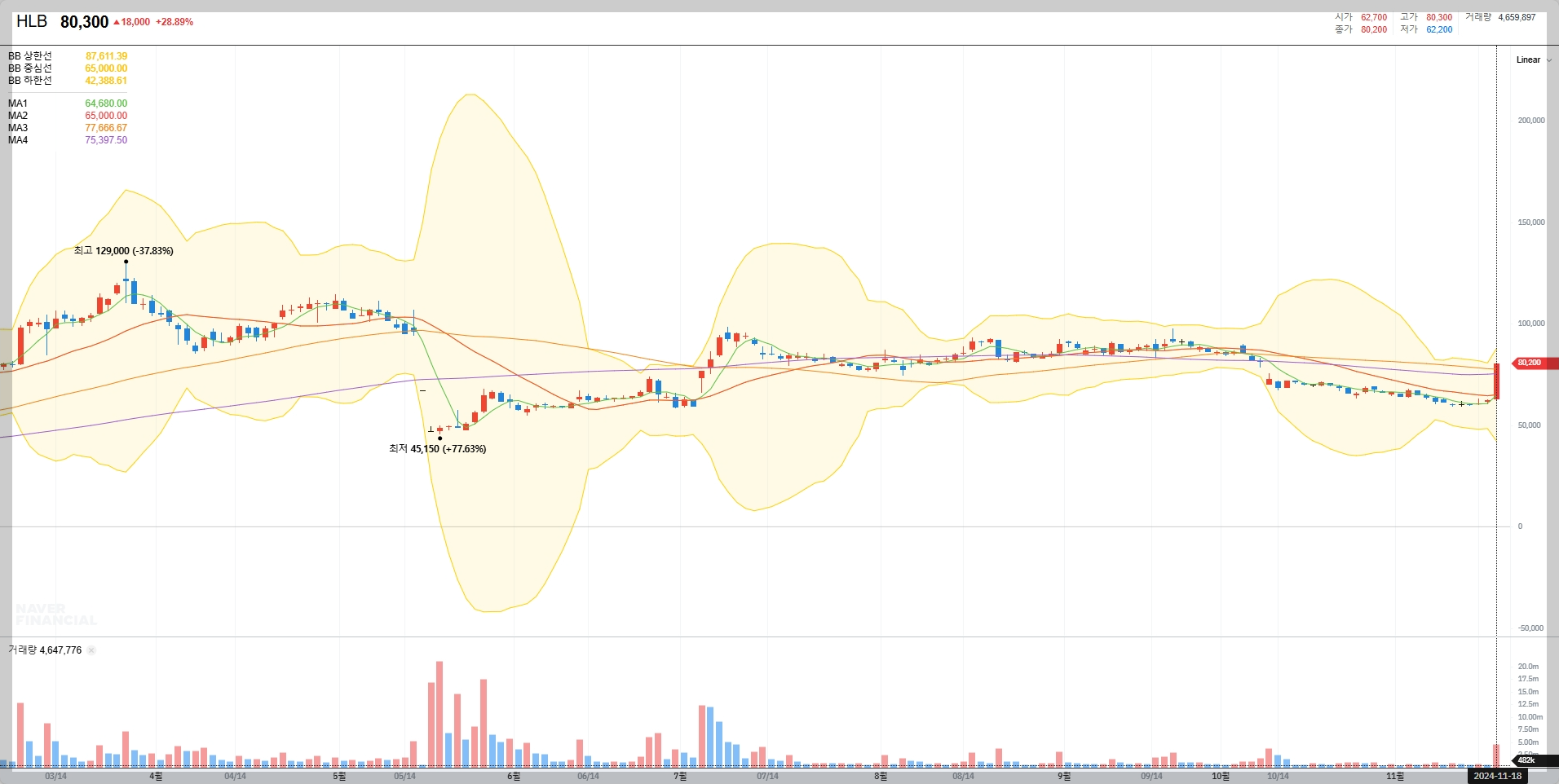Image resolution: width=1559 pixels, height=784 pixels.
Task: Open the Linear scale dropdown
Action: [1534, 59]
